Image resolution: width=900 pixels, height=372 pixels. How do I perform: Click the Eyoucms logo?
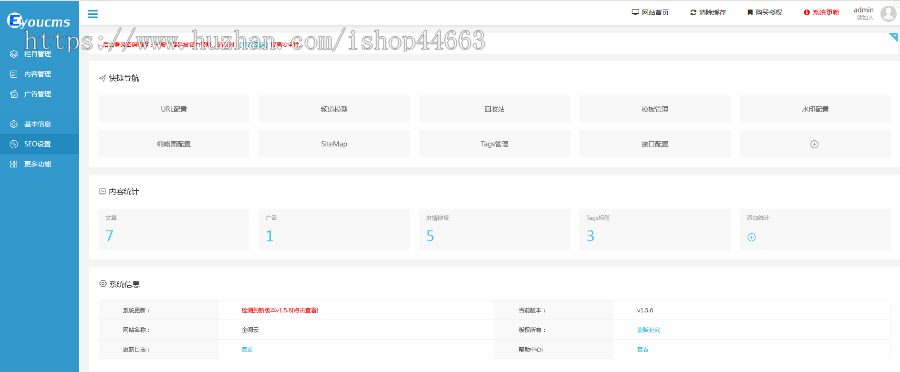(x=38, y=21)
